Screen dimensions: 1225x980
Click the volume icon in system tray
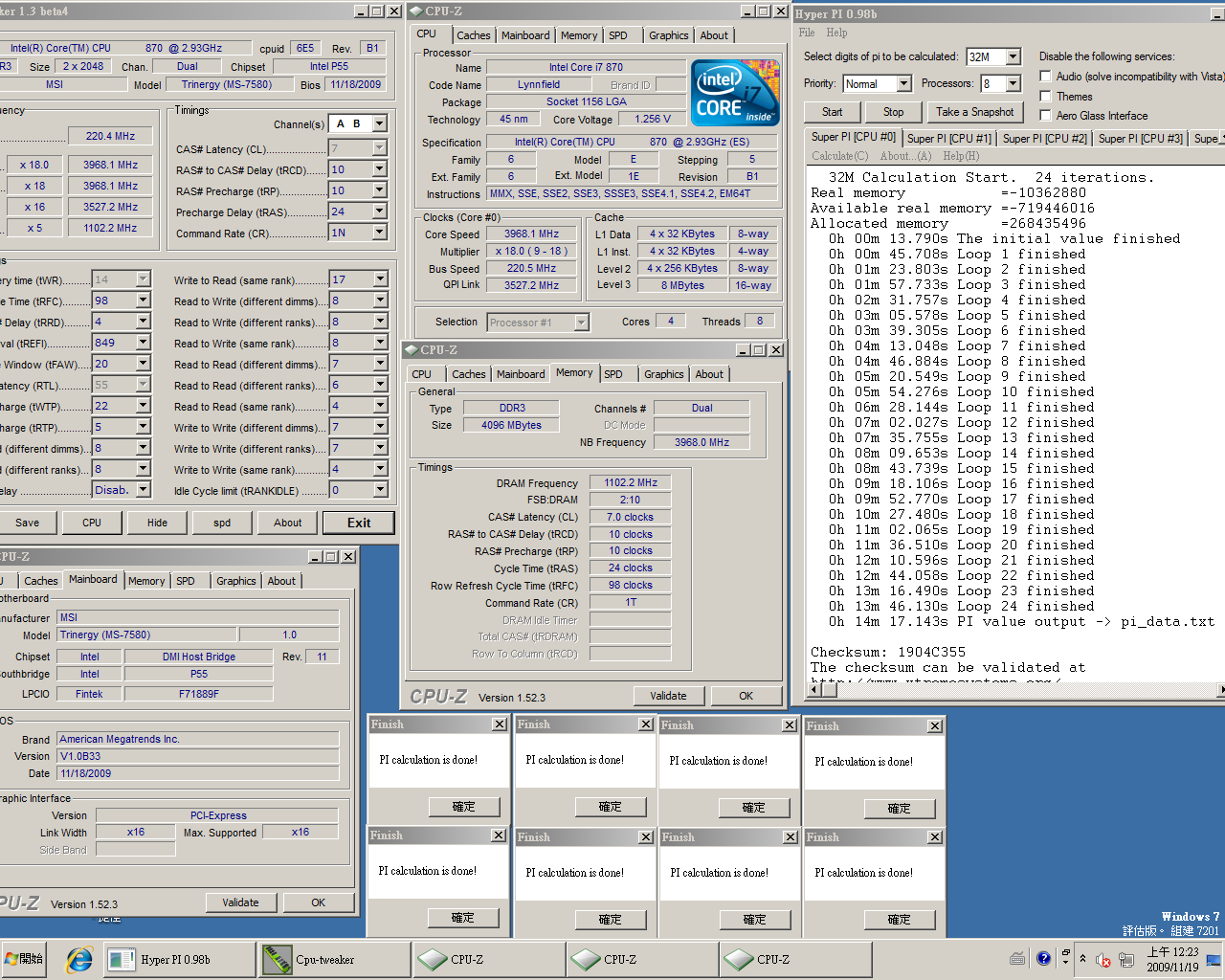[x=1102, y=960]
